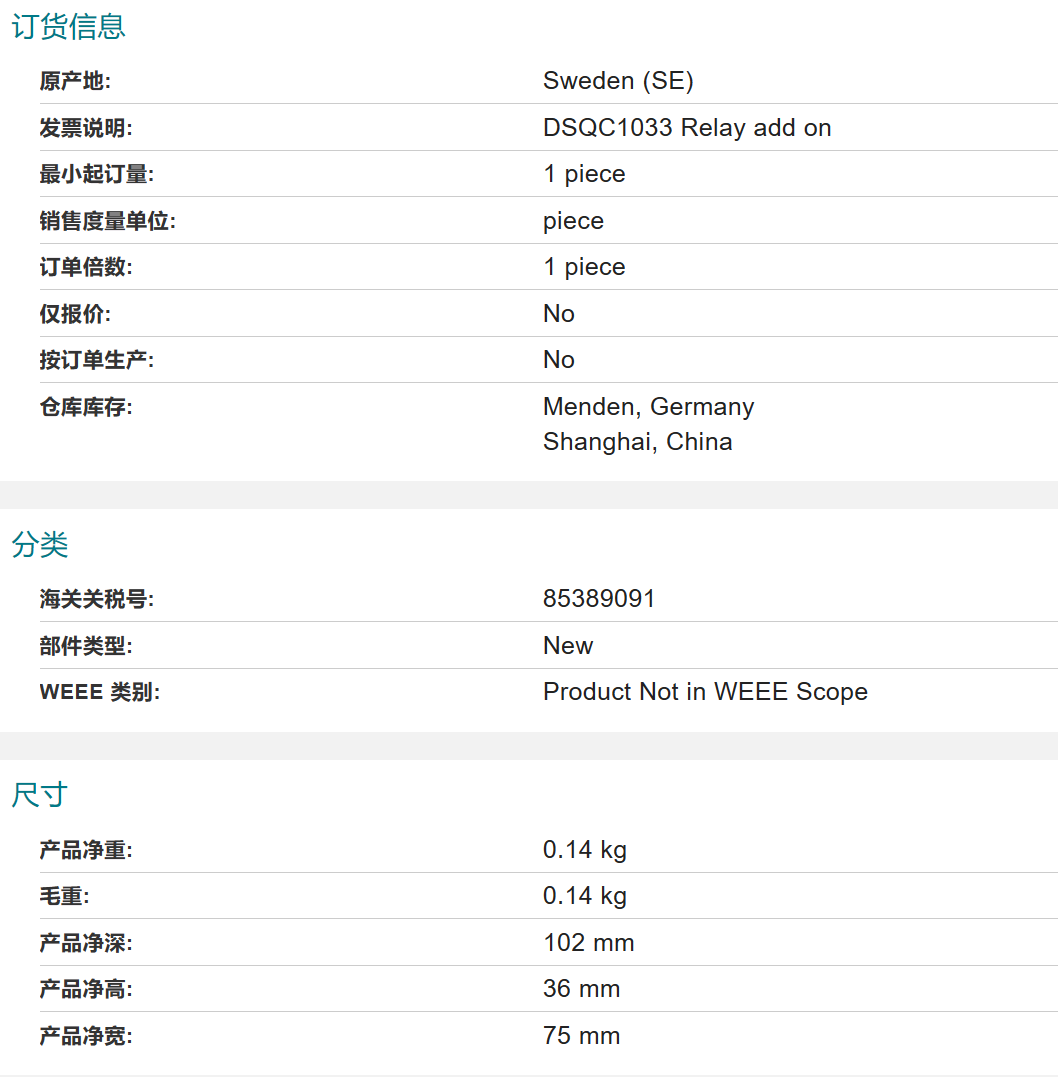Click the Shanghai, China warehouse entry
Viewport: 1058px width, 1077px height.
[x=638, y=442]
